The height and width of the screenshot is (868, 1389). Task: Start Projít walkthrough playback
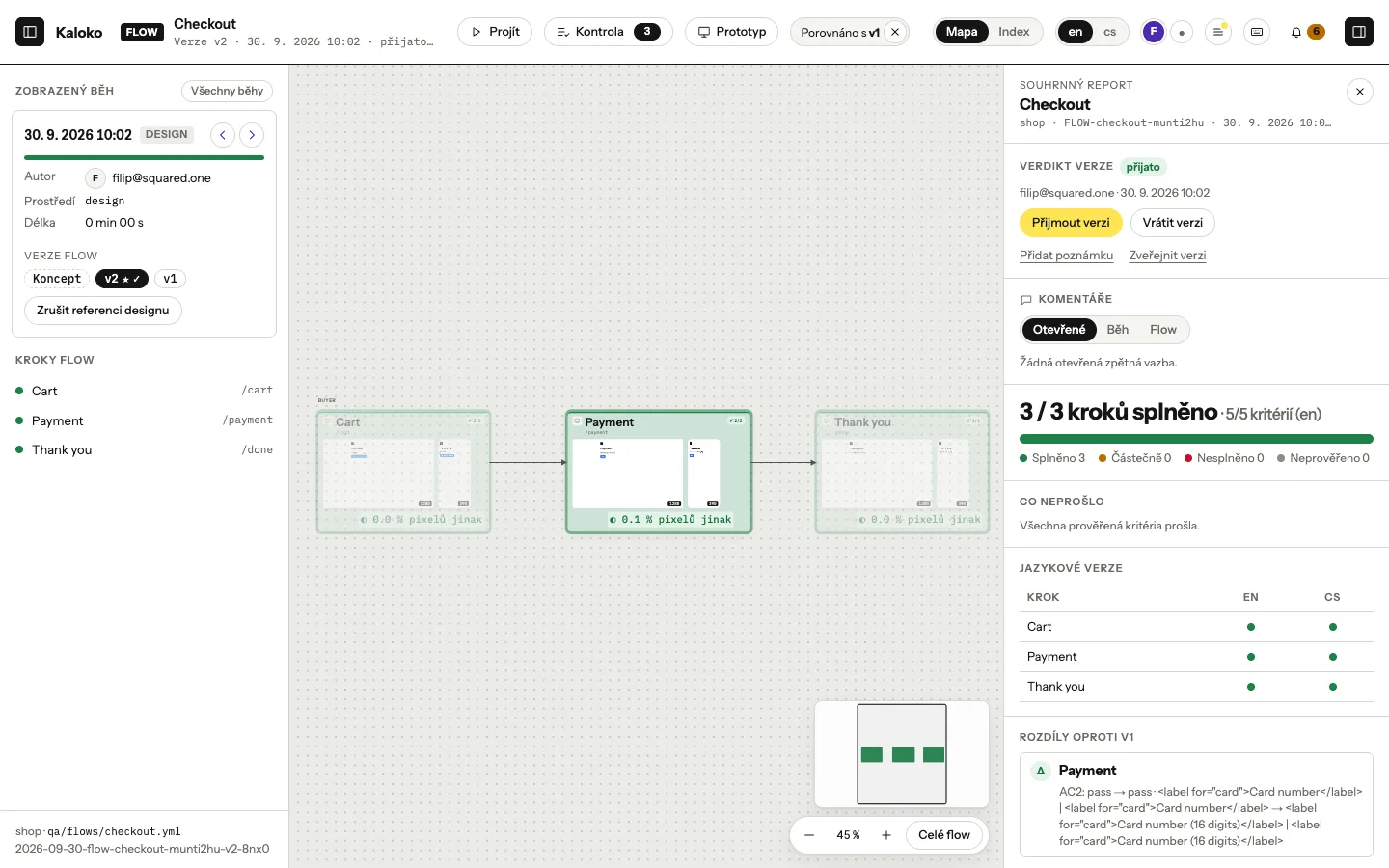(x=495, y=32)
